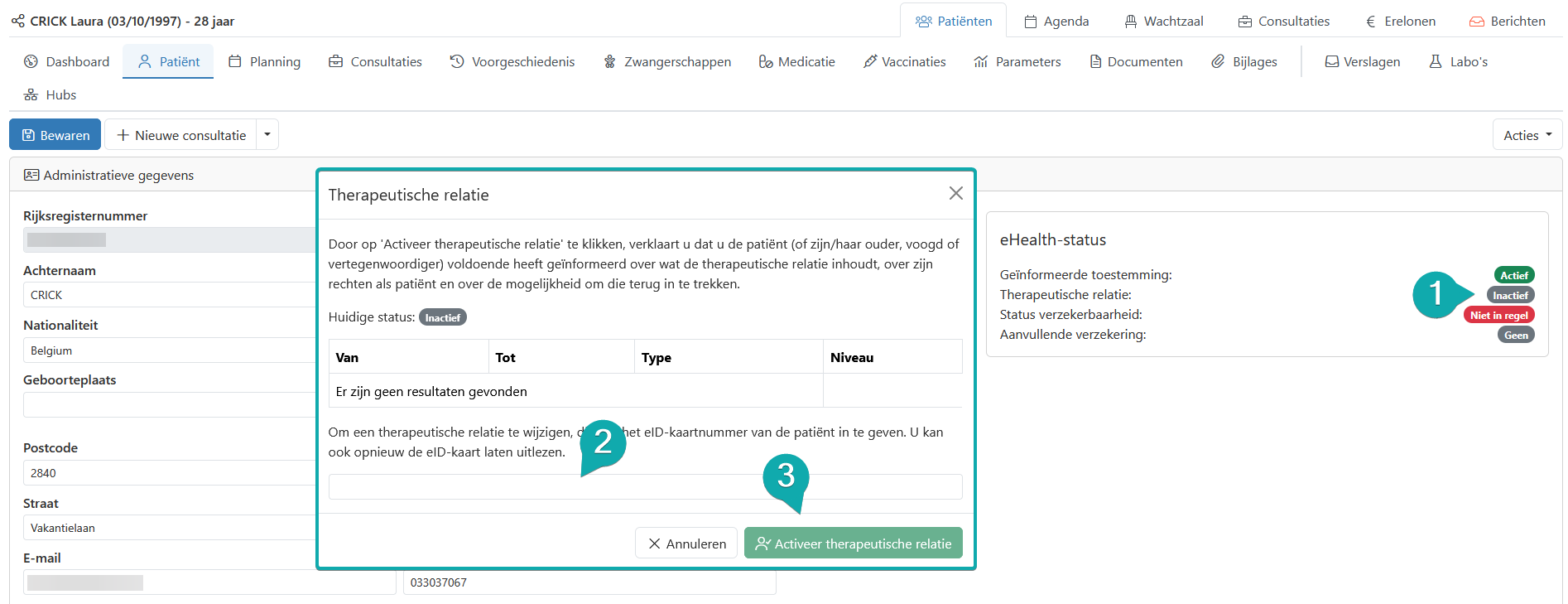Click the Nationaliteit field showing Belgium
This screenshot has width=1568, height=604.
click(169, 350)
